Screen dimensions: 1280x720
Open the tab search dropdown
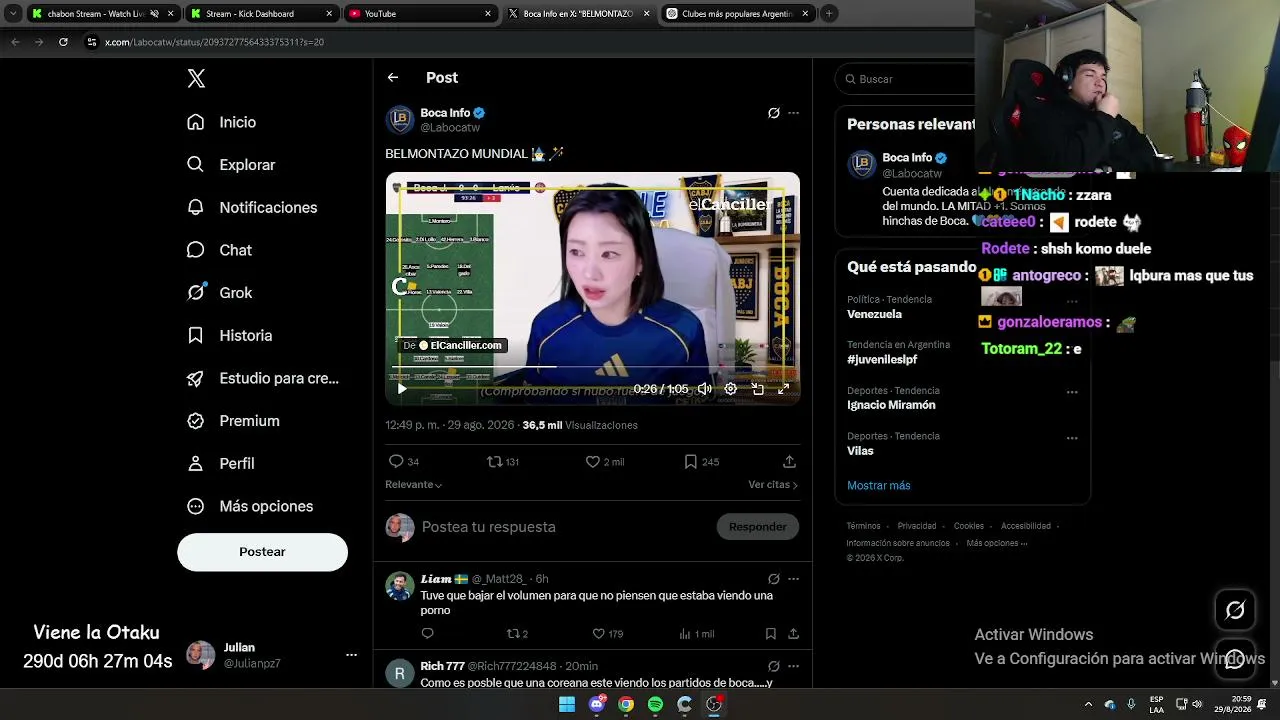pos(12,14)
